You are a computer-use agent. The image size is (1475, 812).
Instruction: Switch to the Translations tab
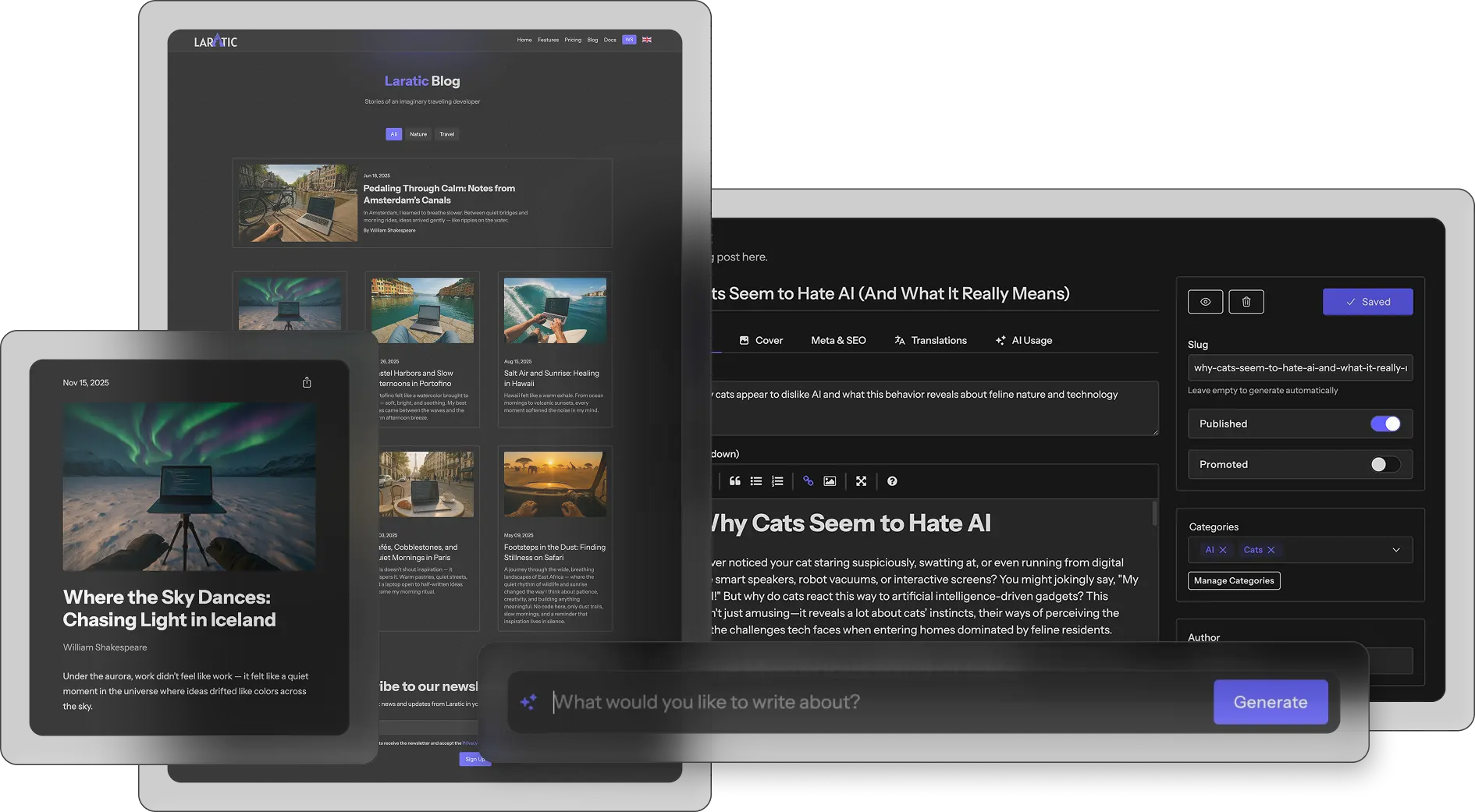click(x=930, y=340)
